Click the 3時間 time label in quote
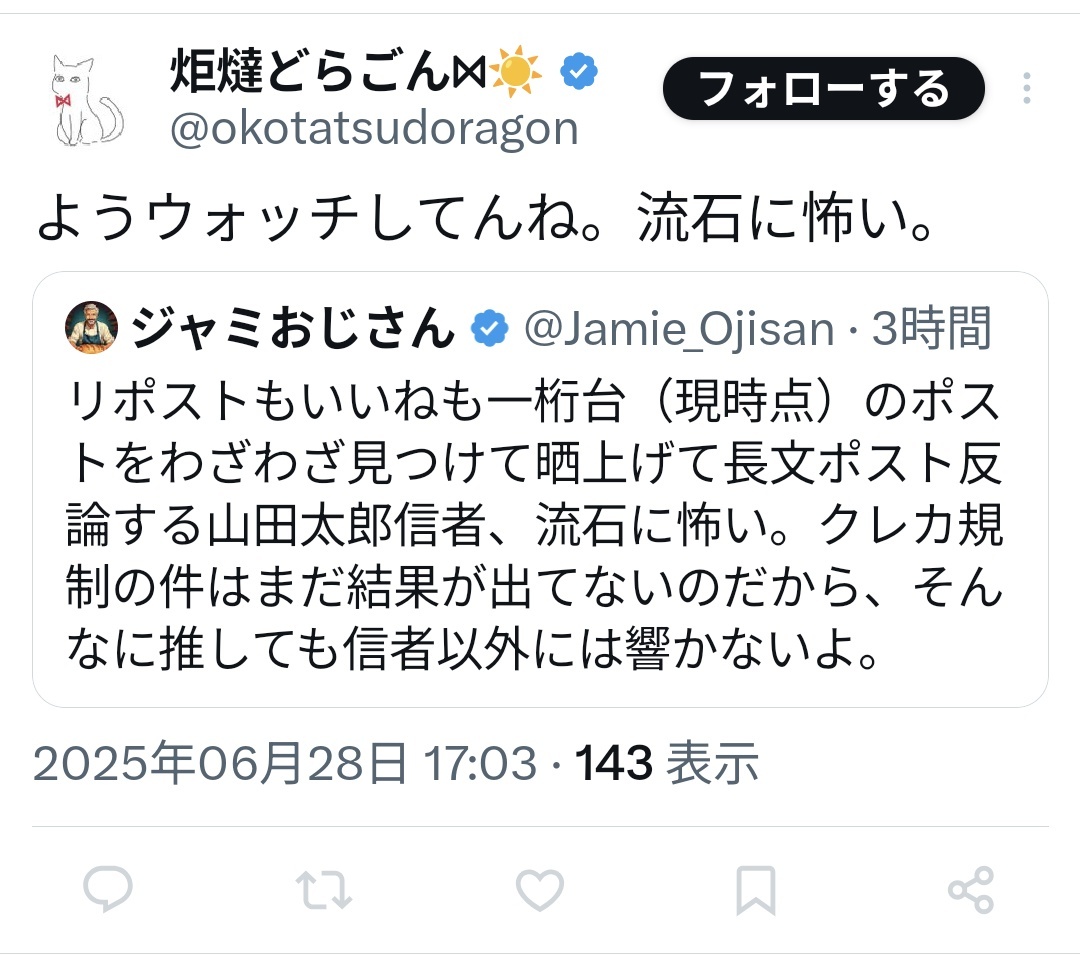 [932, 328]
